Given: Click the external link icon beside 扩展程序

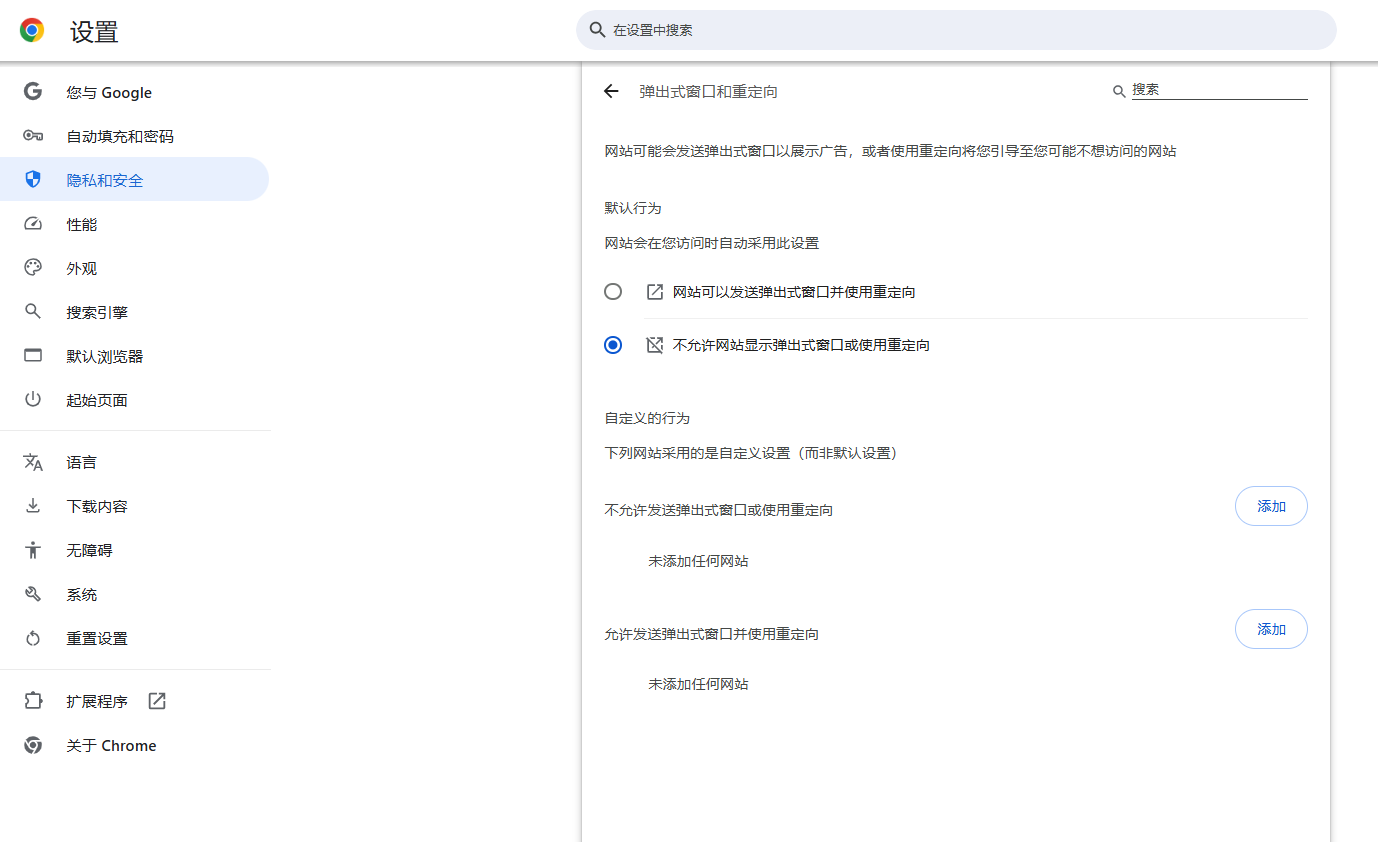Looking at the screenshot, I should (x=157, y=701).
